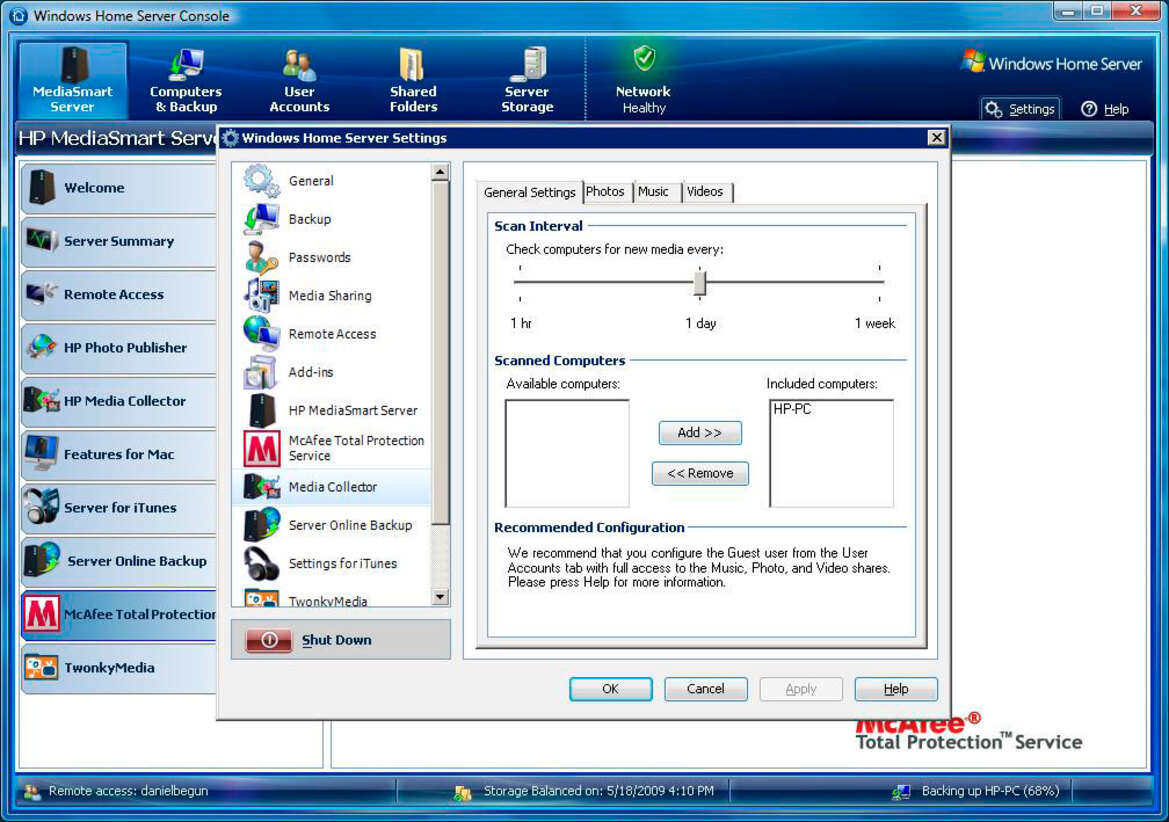Image resolution: width=1169 pixels, height=822 pixels.
Task: Close the Windows Home Server Settings dialog
Action: (936, 137)
